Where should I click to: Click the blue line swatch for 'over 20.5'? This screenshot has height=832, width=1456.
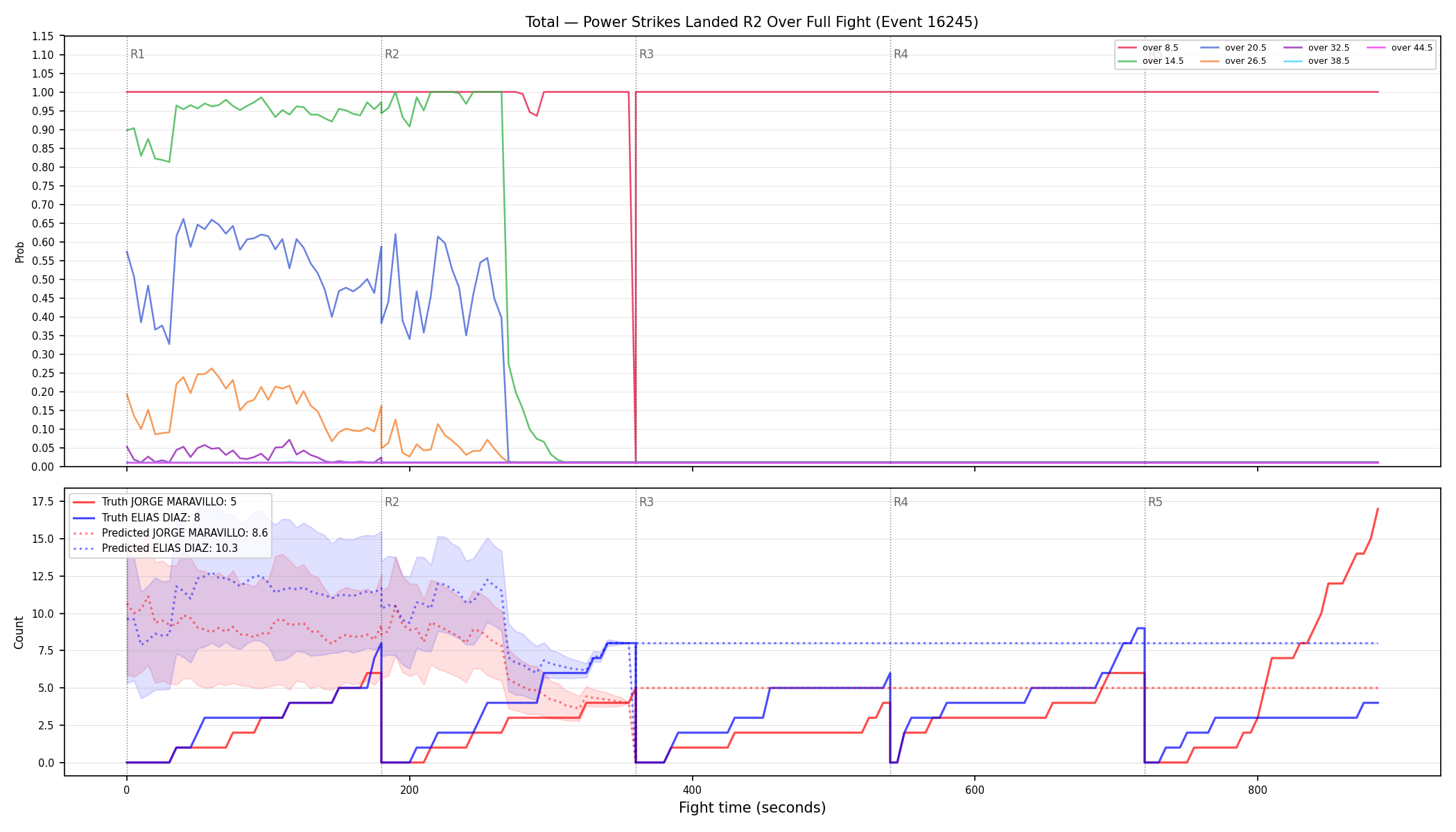1211,48
